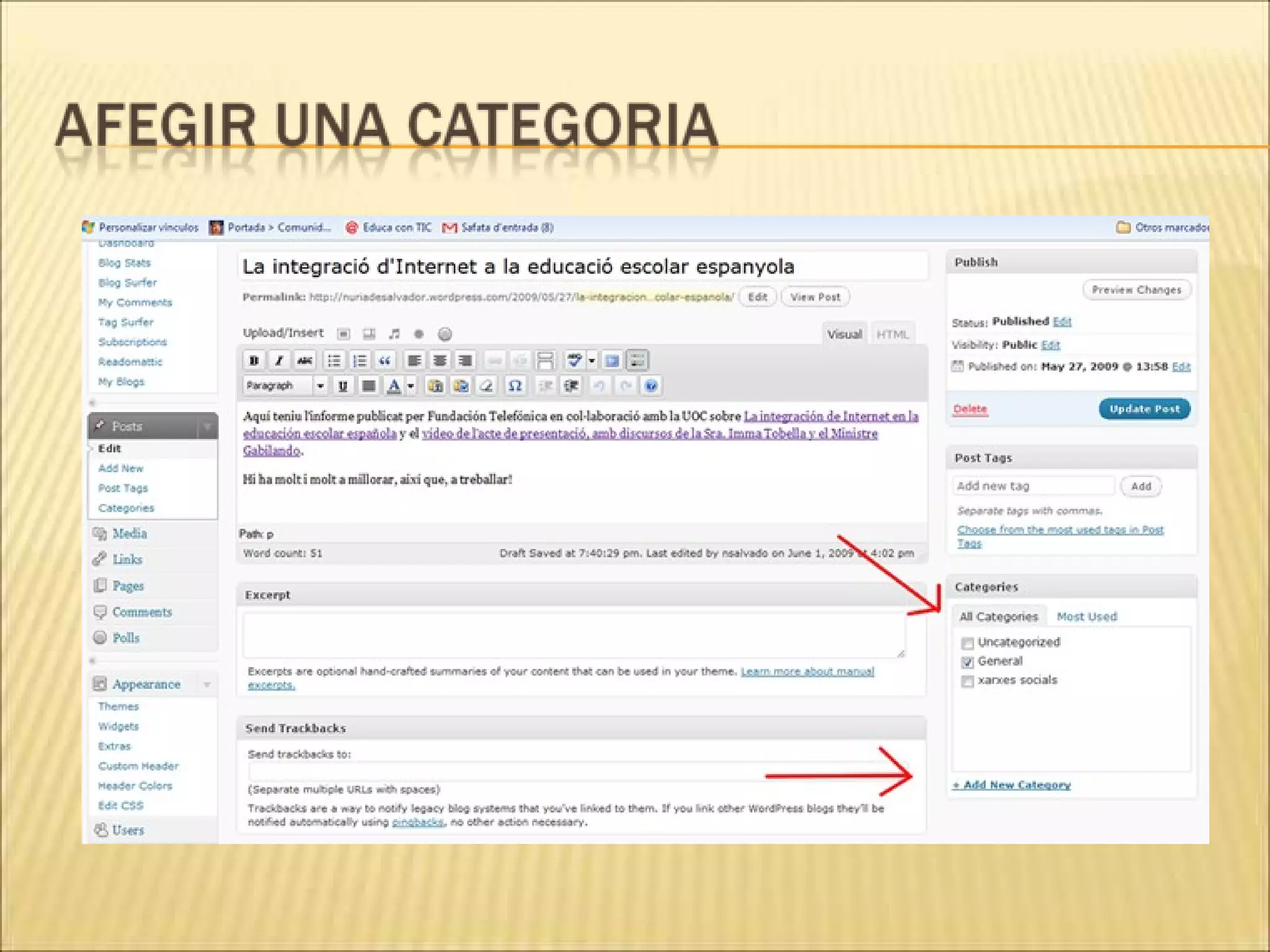Click the Send trackbacks to field
The width and height of the screenshot is (1270, 952).
click(577, 772)
